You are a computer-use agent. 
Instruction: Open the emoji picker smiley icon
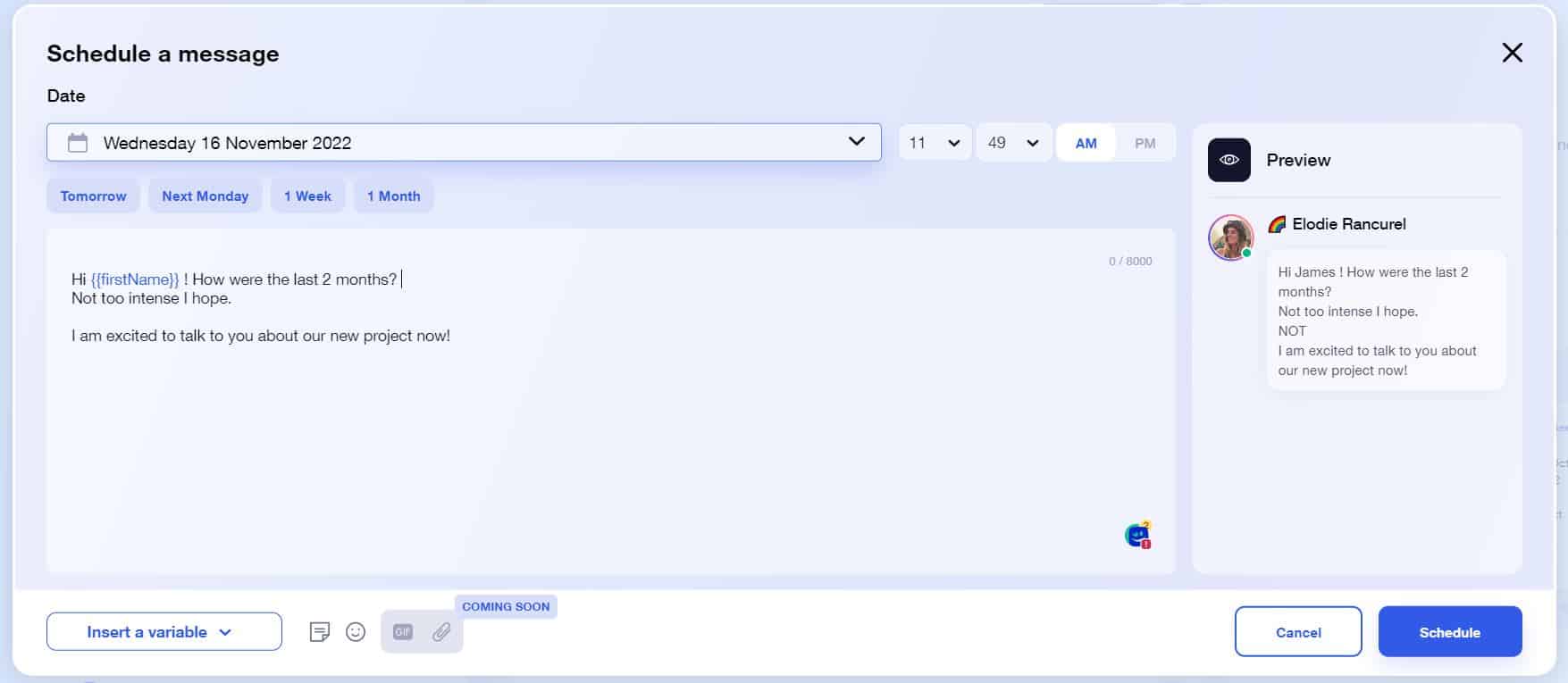coord(356,632)
